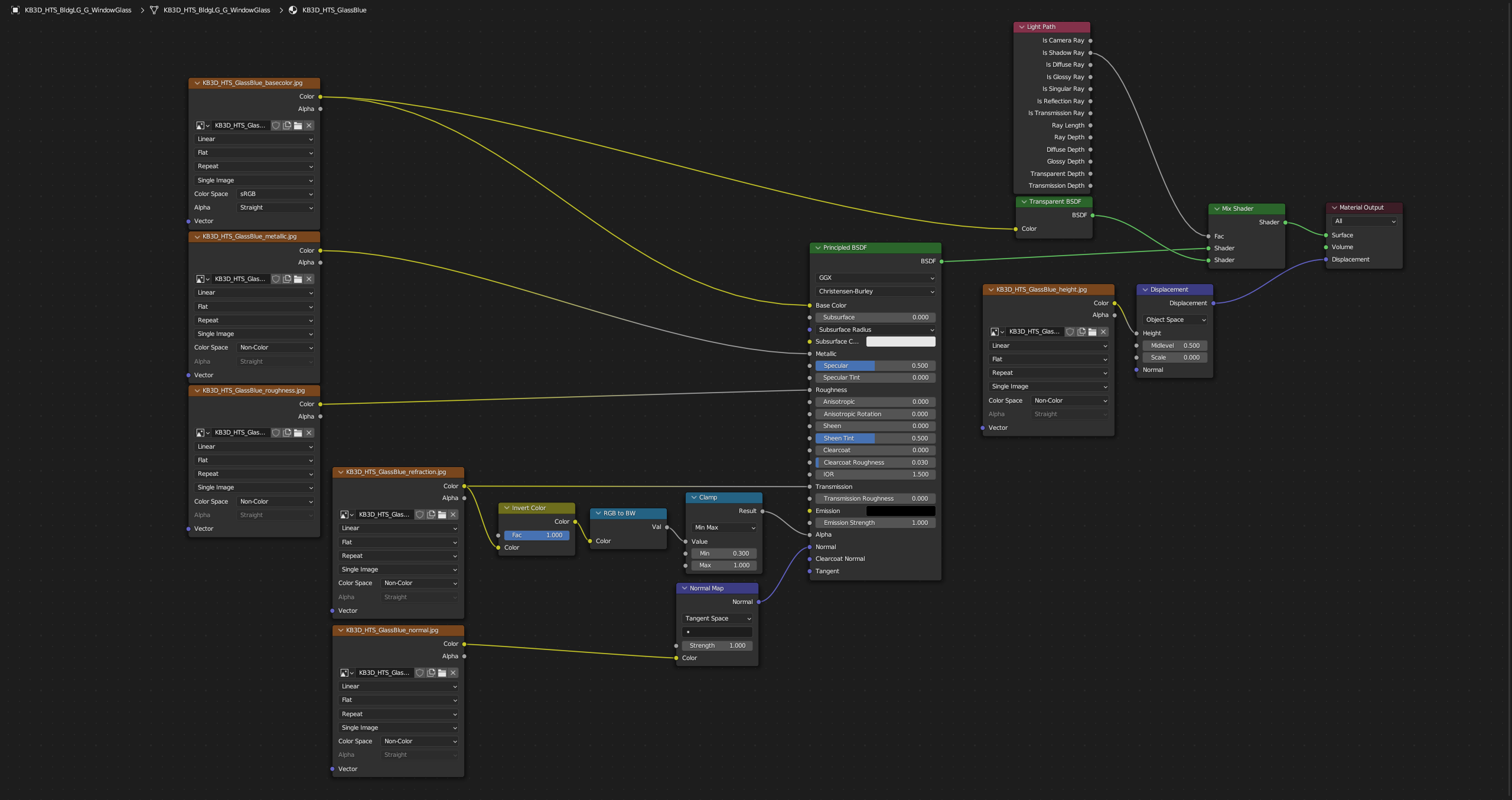1512x800 pixels.
Task: Click open folder icon in refraction node
Action: [442, 515]
